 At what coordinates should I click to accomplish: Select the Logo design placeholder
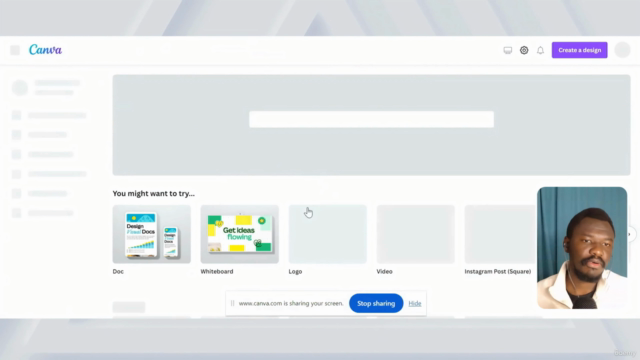pos(327,234)
